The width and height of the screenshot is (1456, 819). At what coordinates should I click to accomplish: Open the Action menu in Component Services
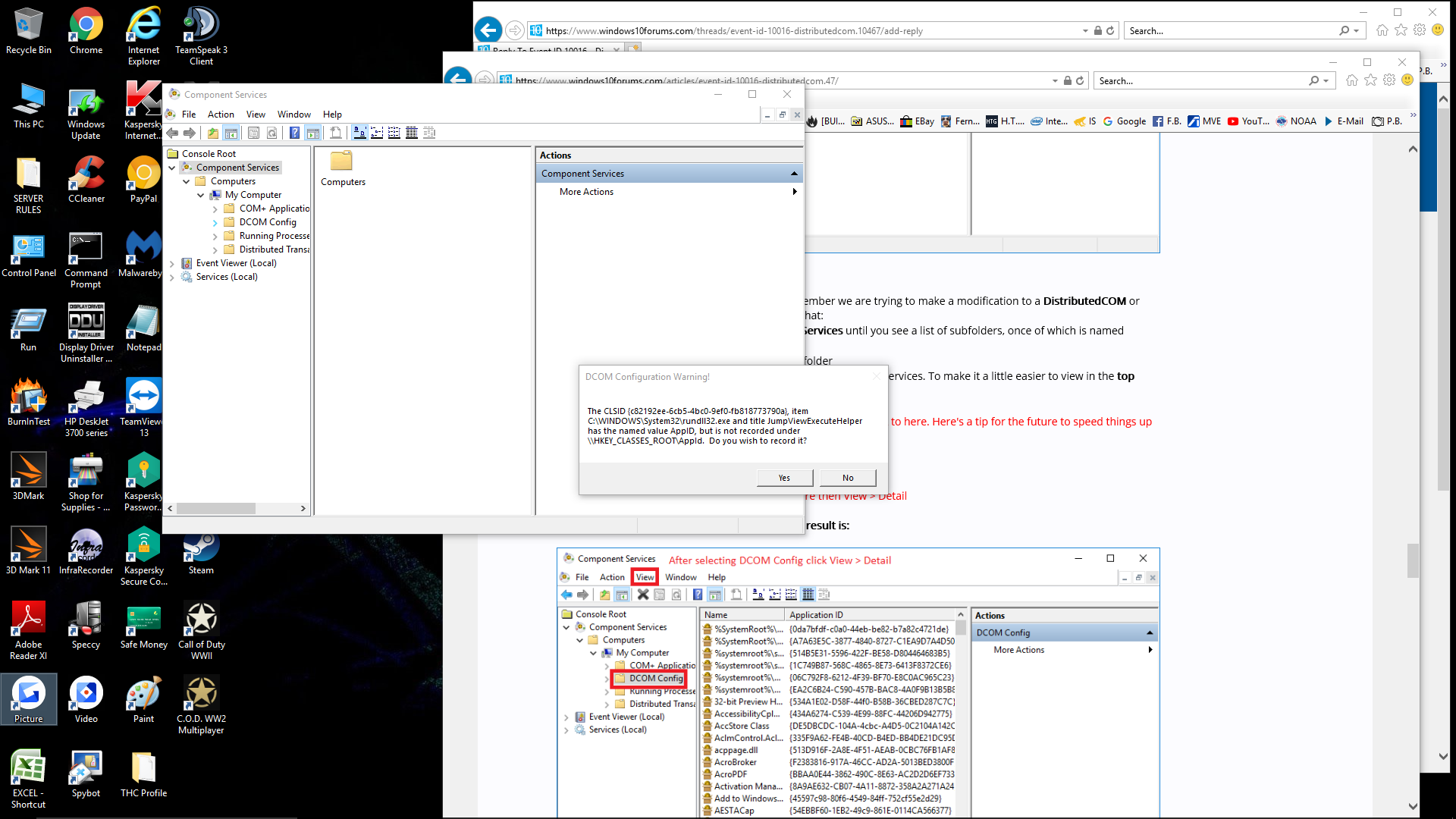221,115
